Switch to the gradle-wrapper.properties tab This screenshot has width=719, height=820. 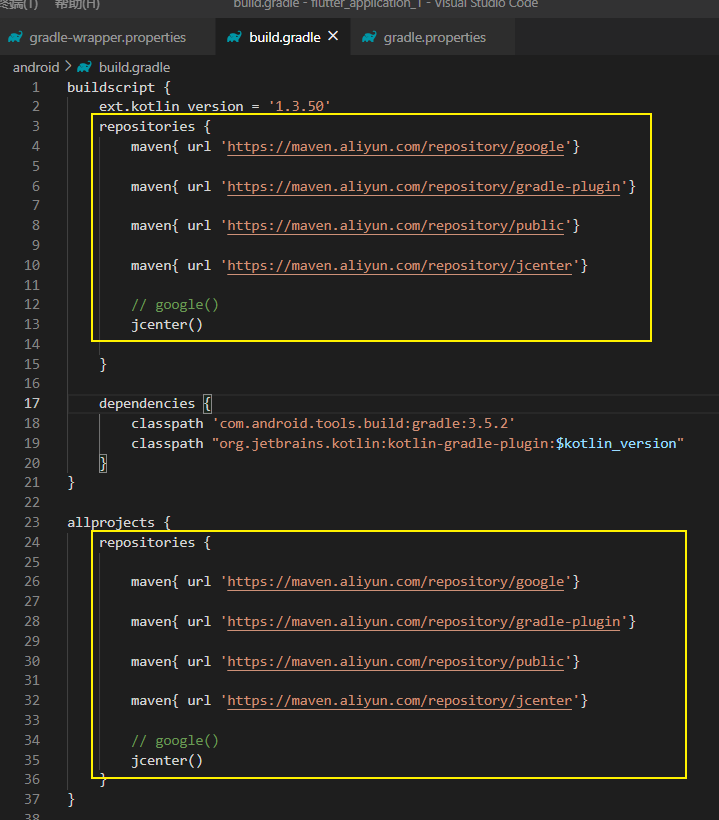click(x=107, y=37)
